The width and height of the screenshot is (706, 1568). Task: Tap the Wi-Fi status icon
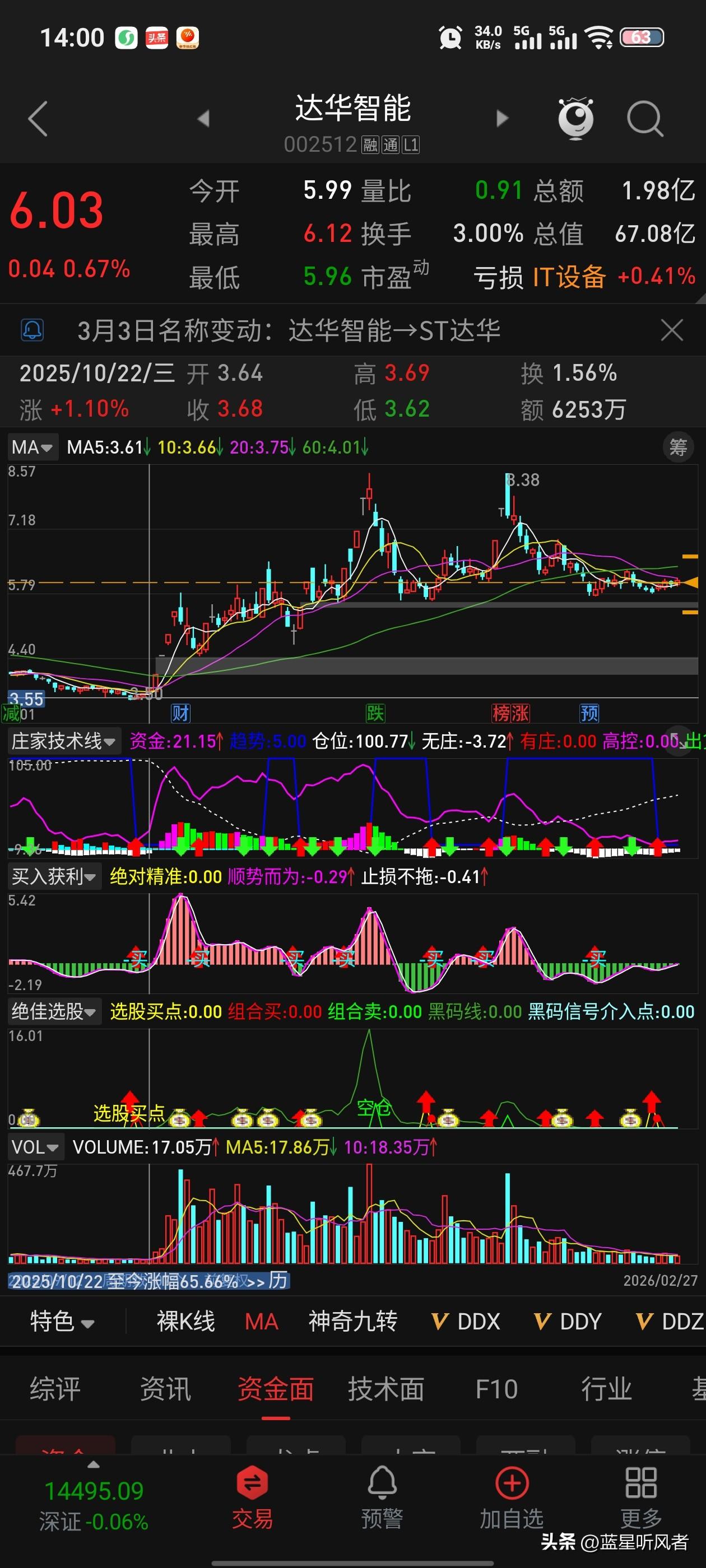[x=600, y=38]
